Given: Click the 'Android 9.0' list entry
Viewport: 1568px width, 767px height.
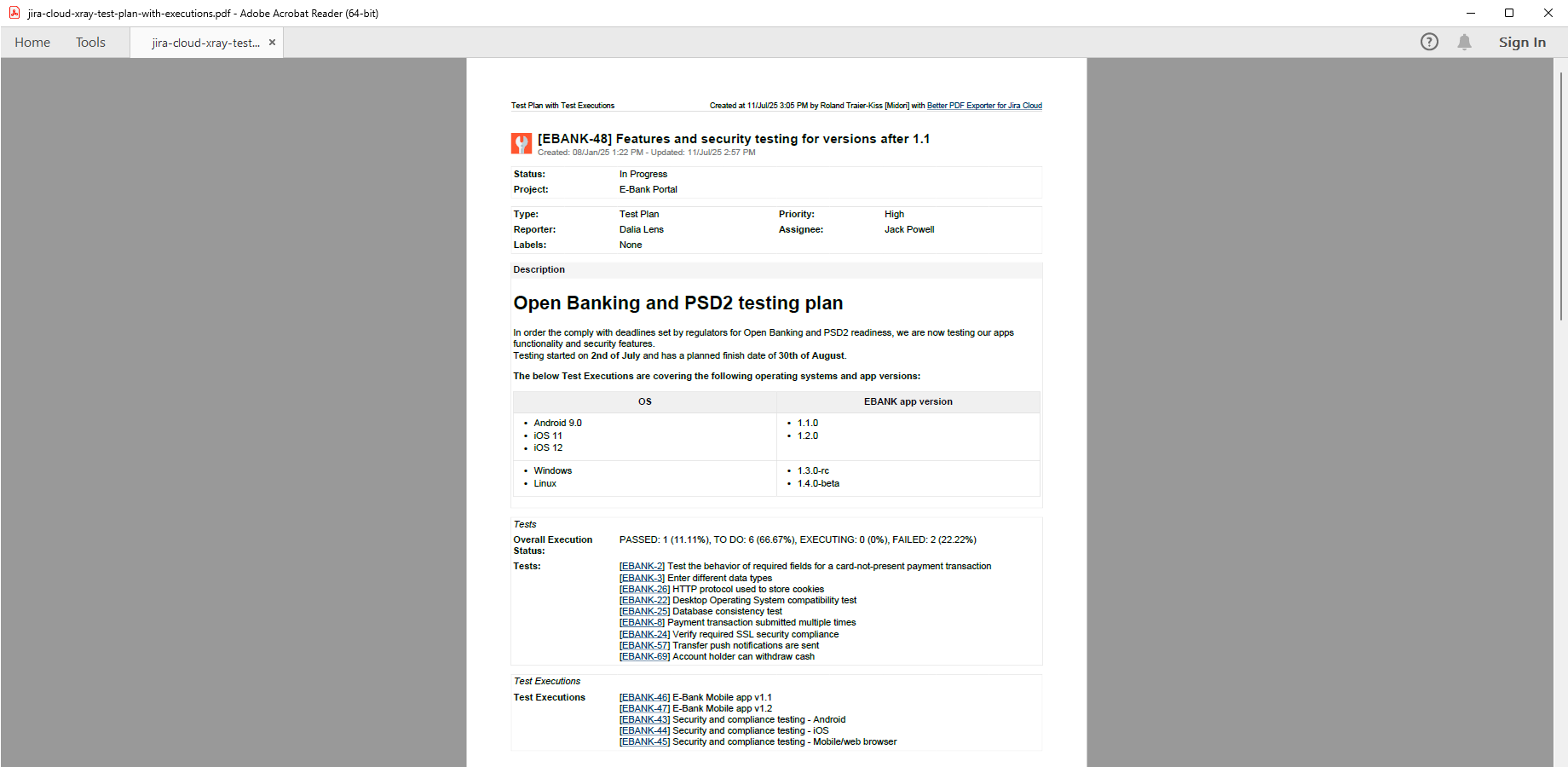Looking at the screenshot, I should pos(558,423).
